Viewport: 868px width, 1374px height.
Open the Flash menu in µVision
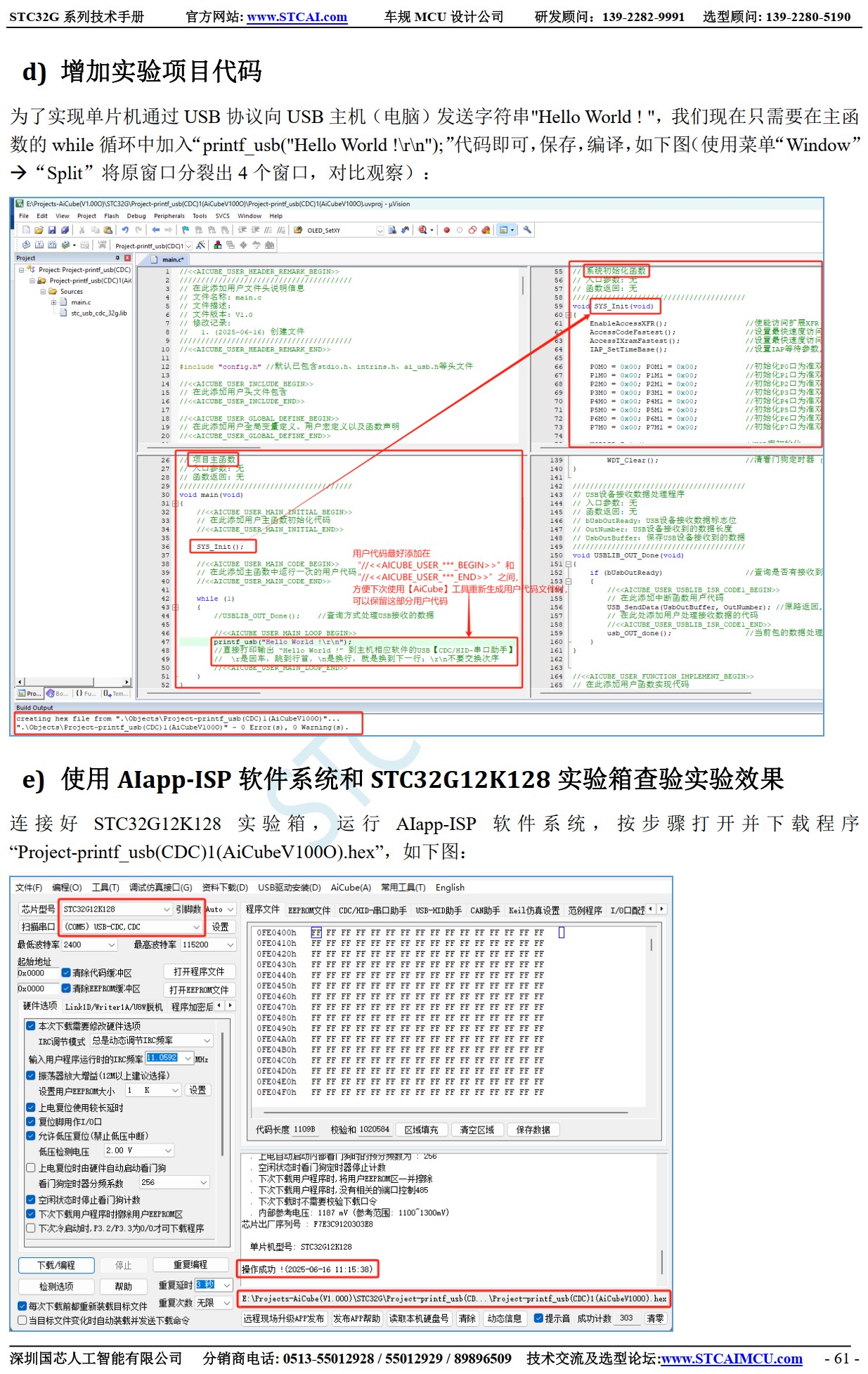click(111, 216)
